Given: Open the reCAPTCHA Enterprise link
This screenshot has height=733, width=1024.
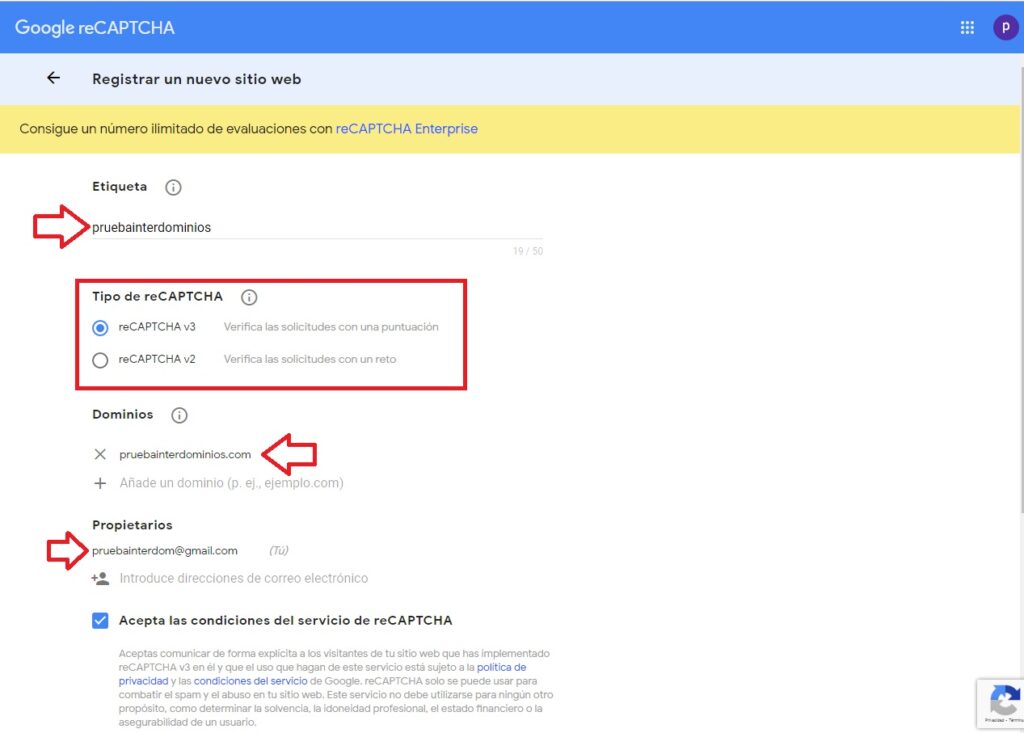Looking at the screenshot, I should pos(406,129).
